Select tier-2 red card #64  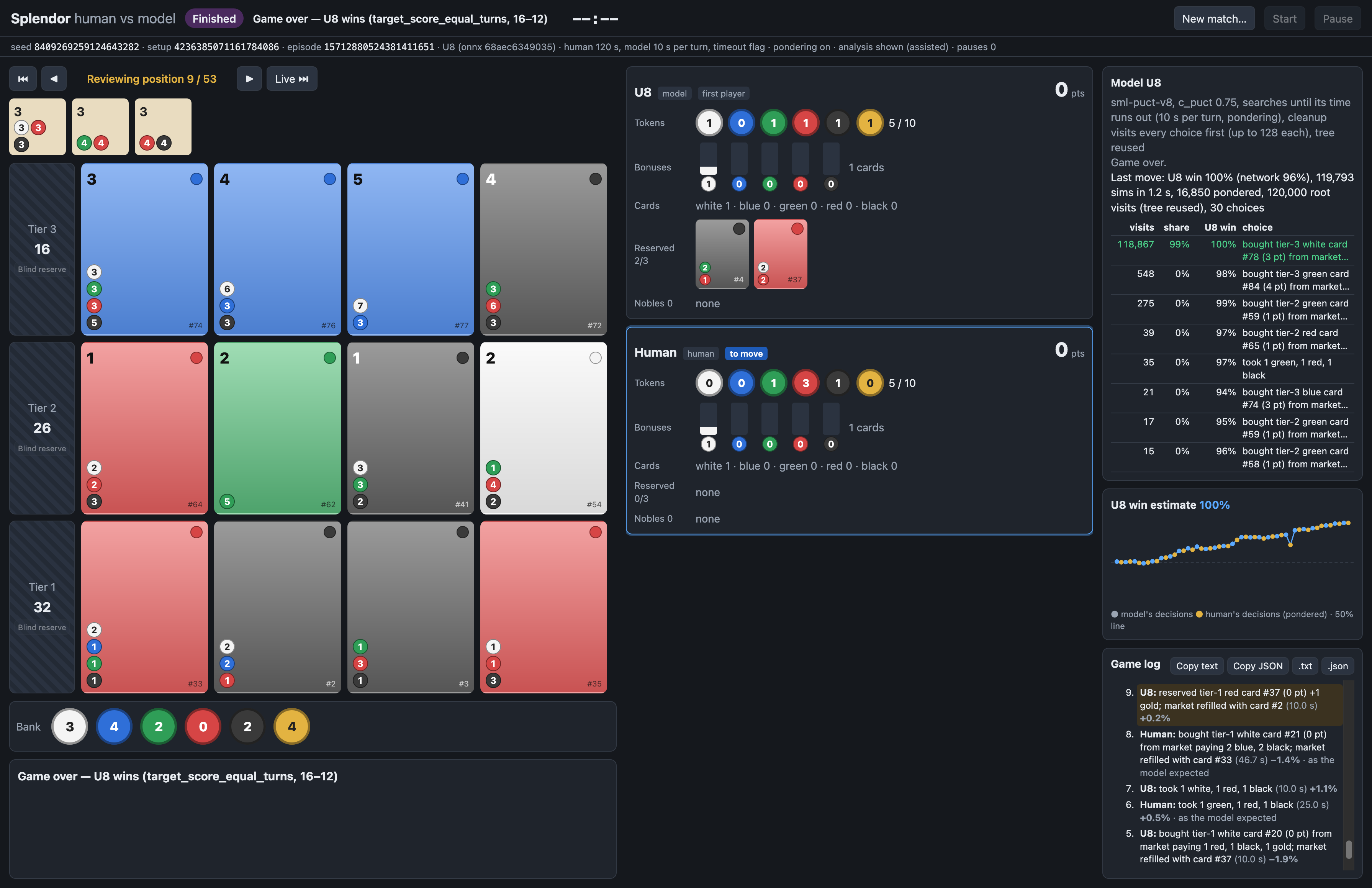[144, 428]
